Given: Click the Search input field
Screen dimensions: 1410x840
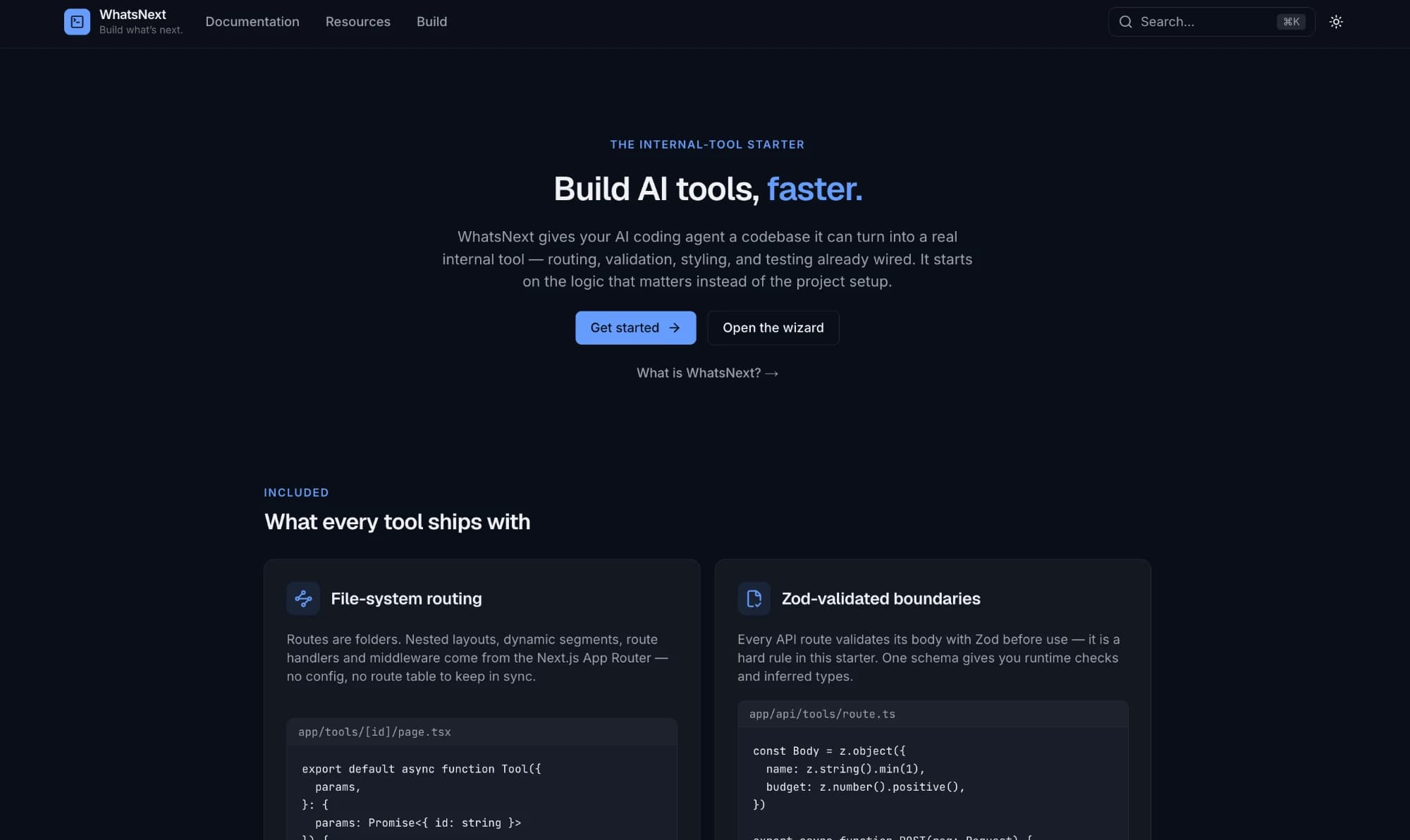Looking at the screenshot, I should pyautogui.click(x=1211, y=22).
